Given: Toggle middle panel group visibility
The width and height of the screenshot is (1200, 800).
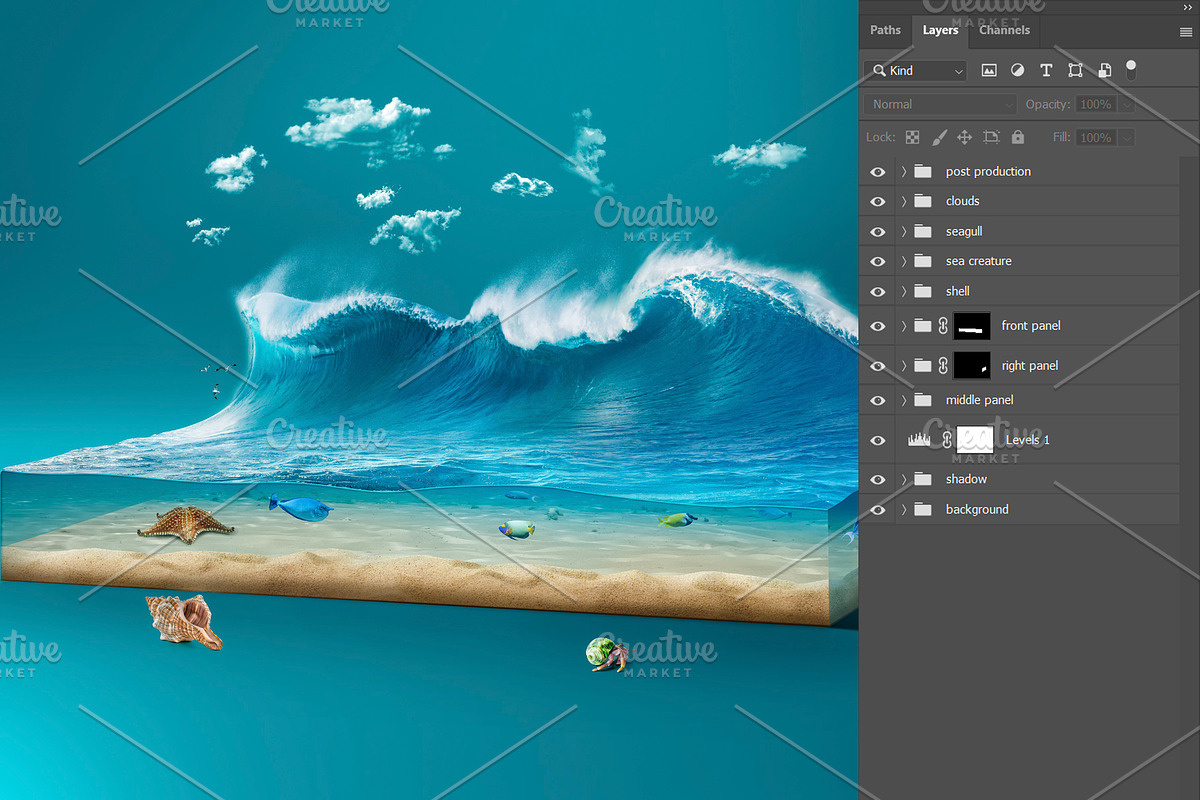Looking at the screenshot, I should (878, 401).
